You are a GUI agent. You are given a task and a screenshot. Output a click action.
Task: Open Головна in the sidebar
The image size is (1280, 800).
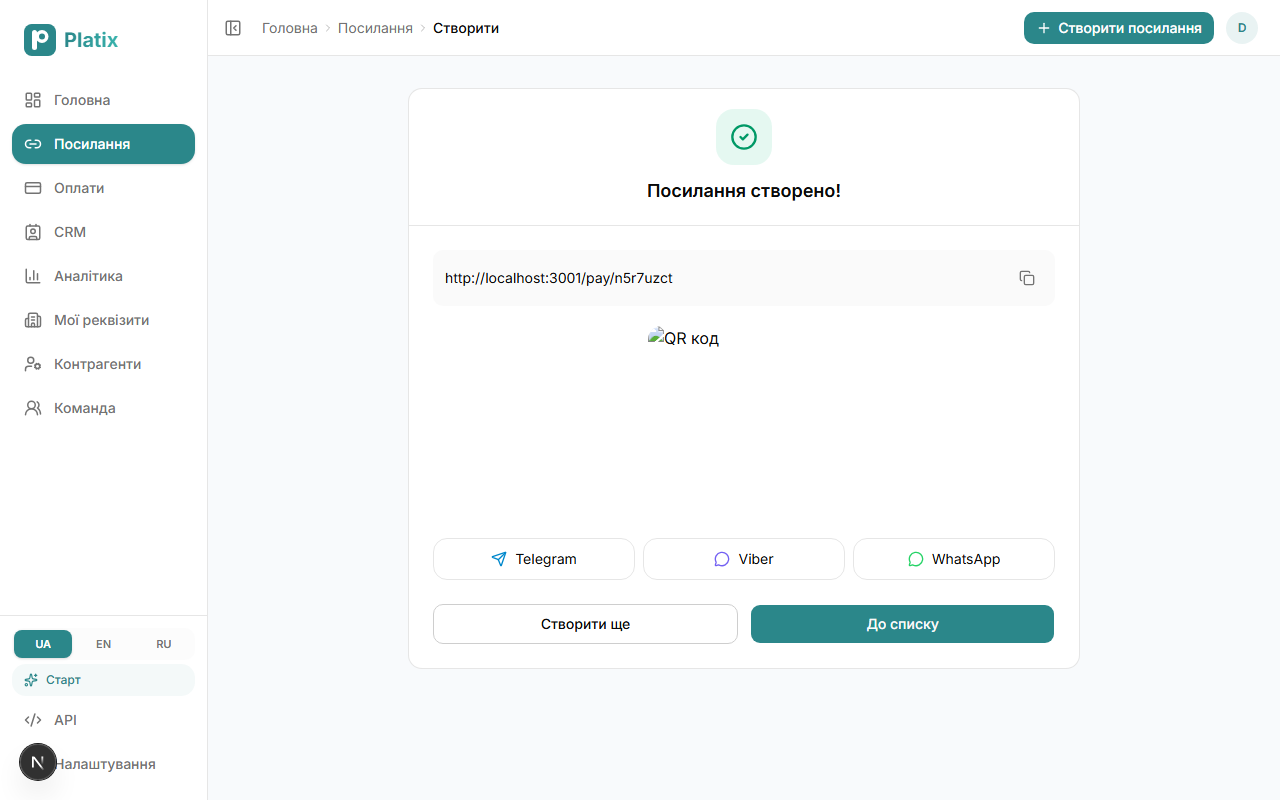103,100
